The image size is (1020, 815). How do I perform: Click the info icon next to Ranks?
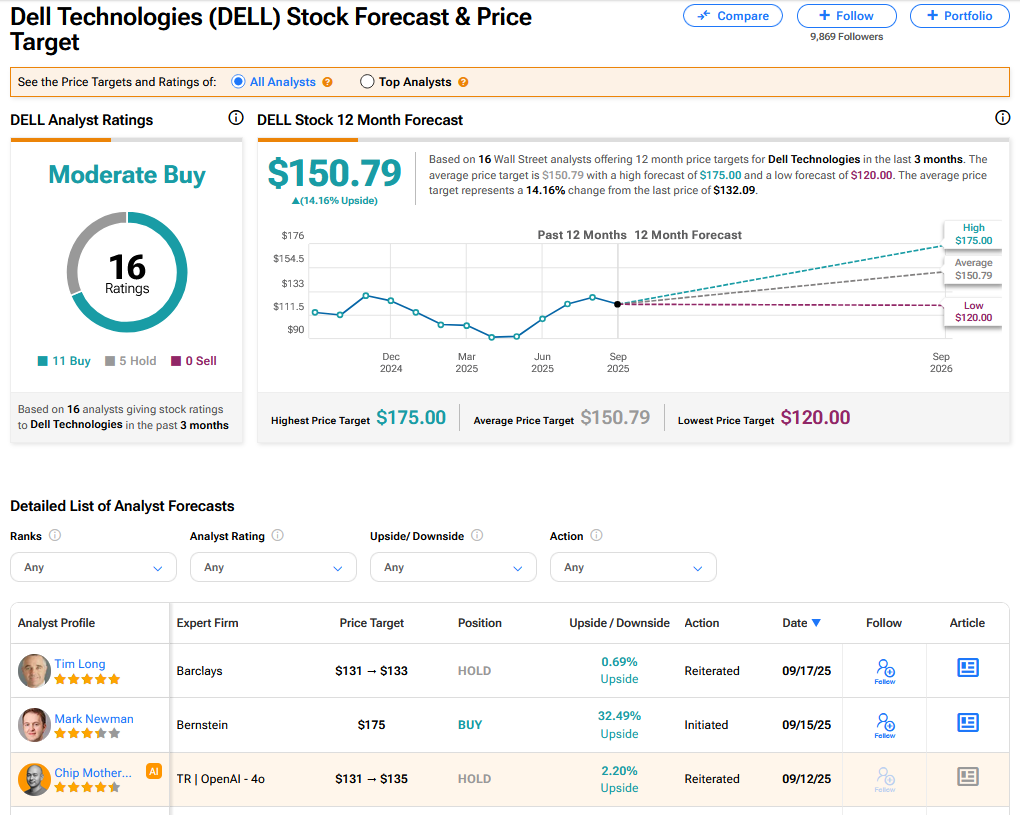[x=55, y=535]
